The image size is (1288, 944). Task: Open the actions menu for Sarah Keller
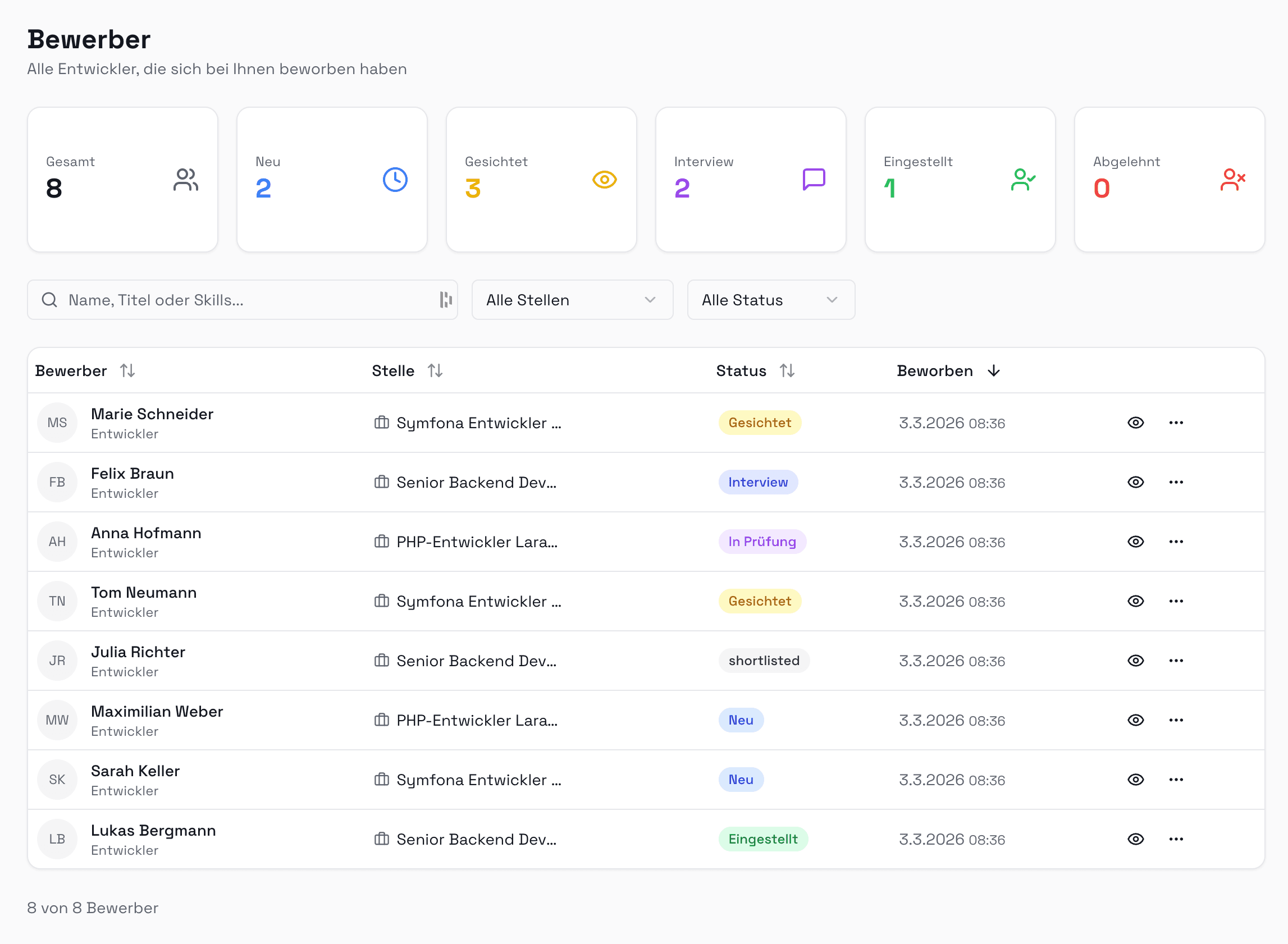point(1176,780)
